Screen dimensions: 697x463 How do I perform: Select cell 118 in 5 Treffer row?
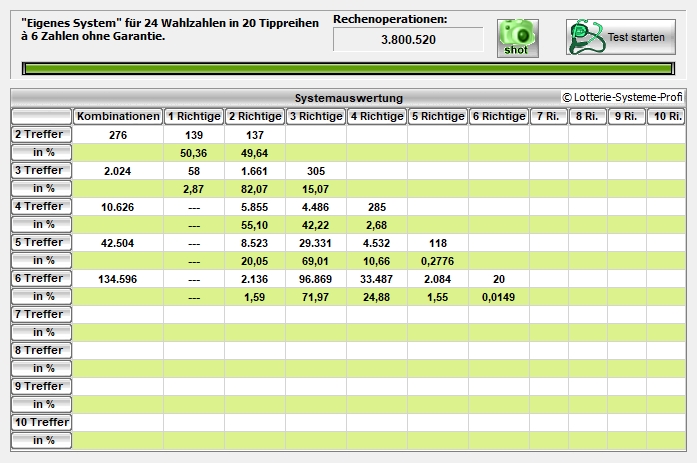pos(438,243)
